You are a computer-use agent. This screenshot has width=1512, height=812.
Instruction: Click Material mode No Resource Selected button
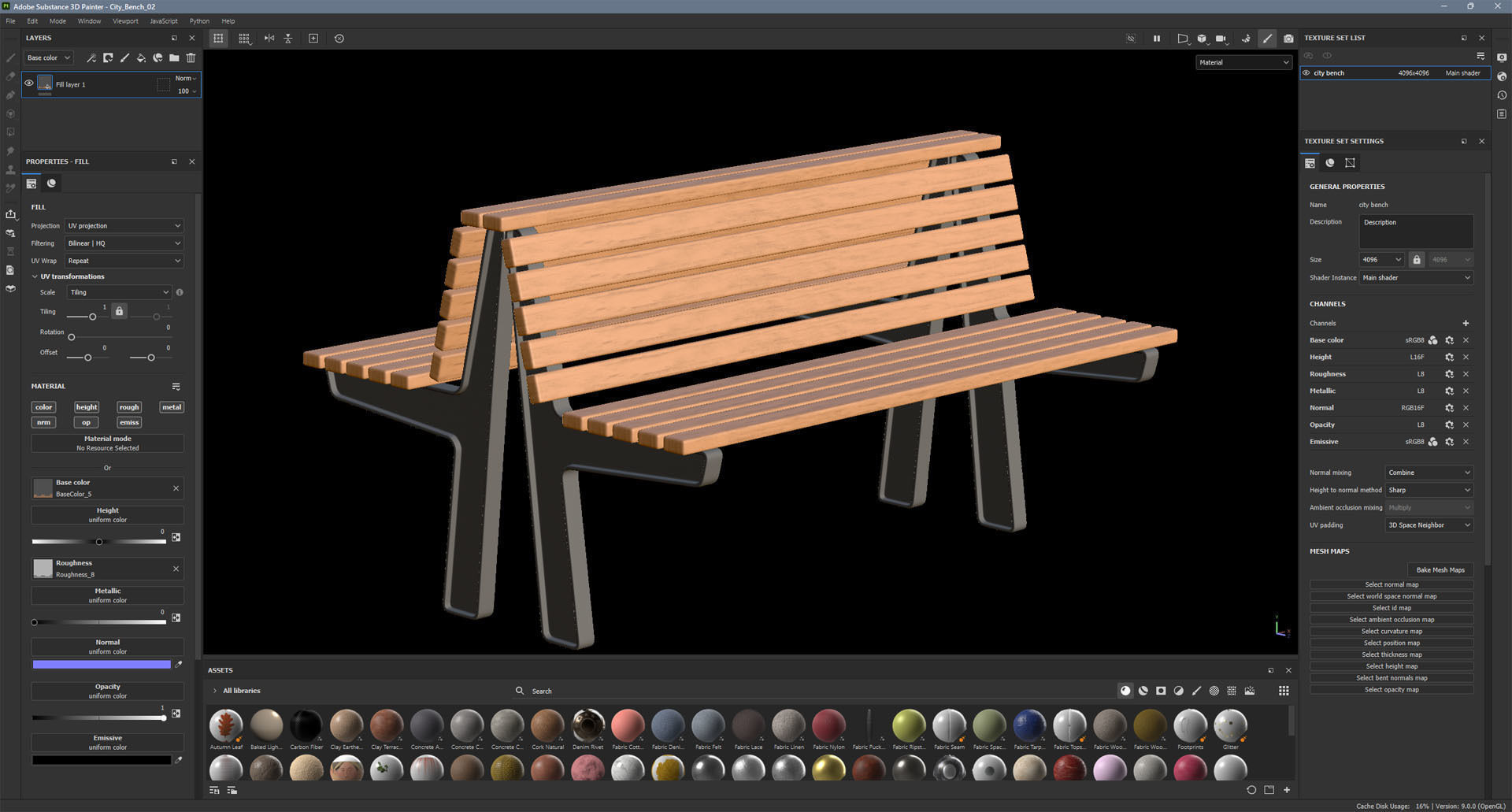pyautogui.click(x=108, y=443)
